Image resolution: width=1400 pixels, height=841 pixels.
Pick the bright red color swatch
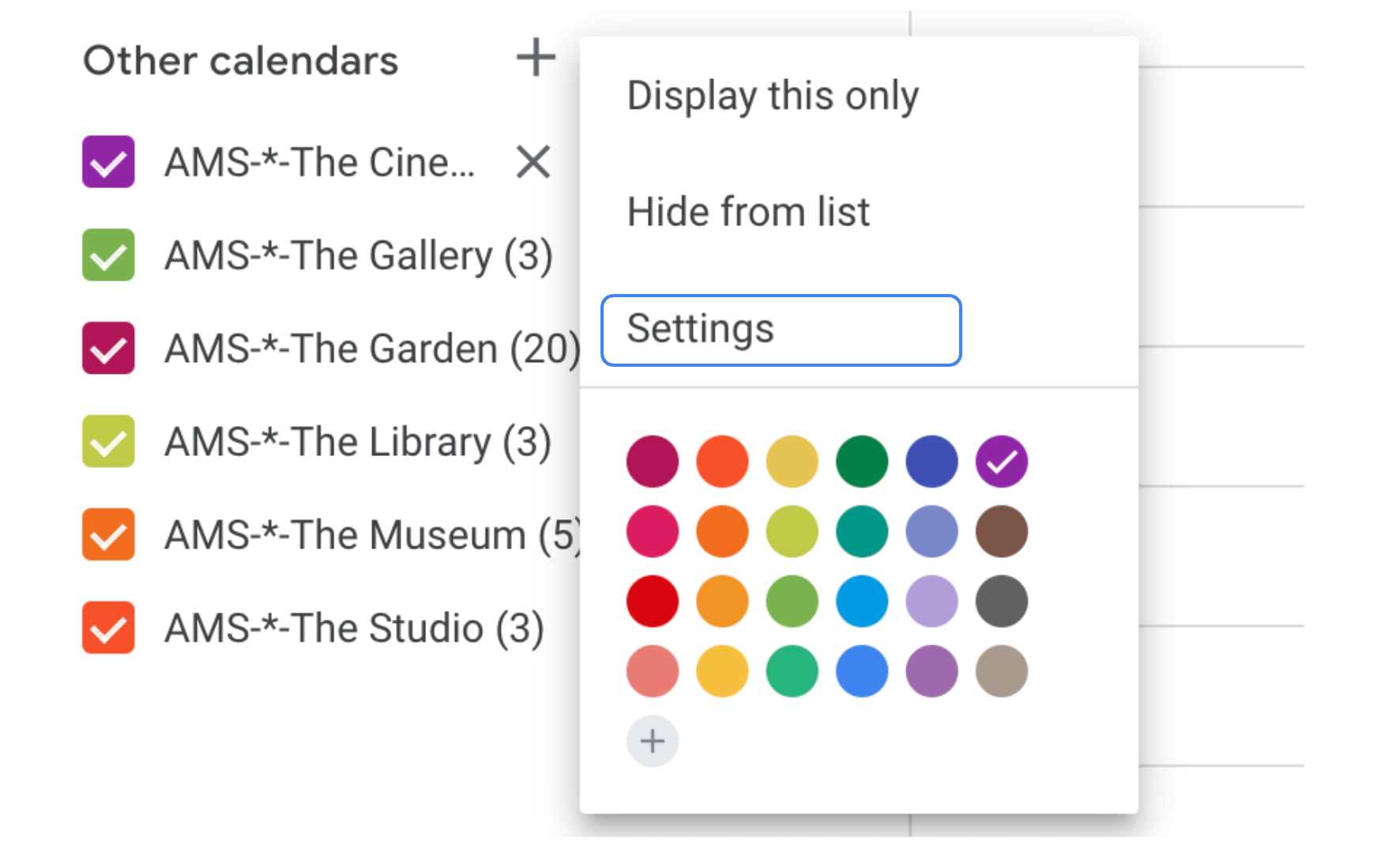point(652,602)
